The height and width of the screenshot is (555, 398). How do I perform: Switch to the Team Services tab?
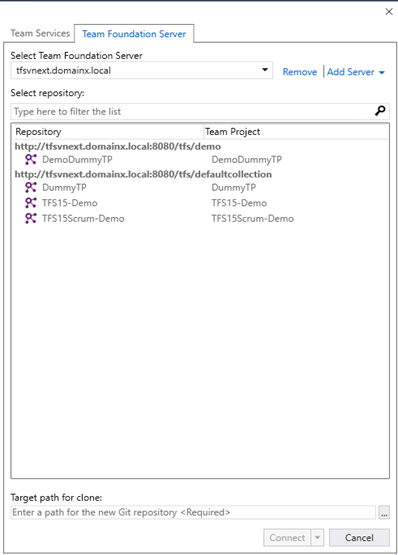[40, 33]
